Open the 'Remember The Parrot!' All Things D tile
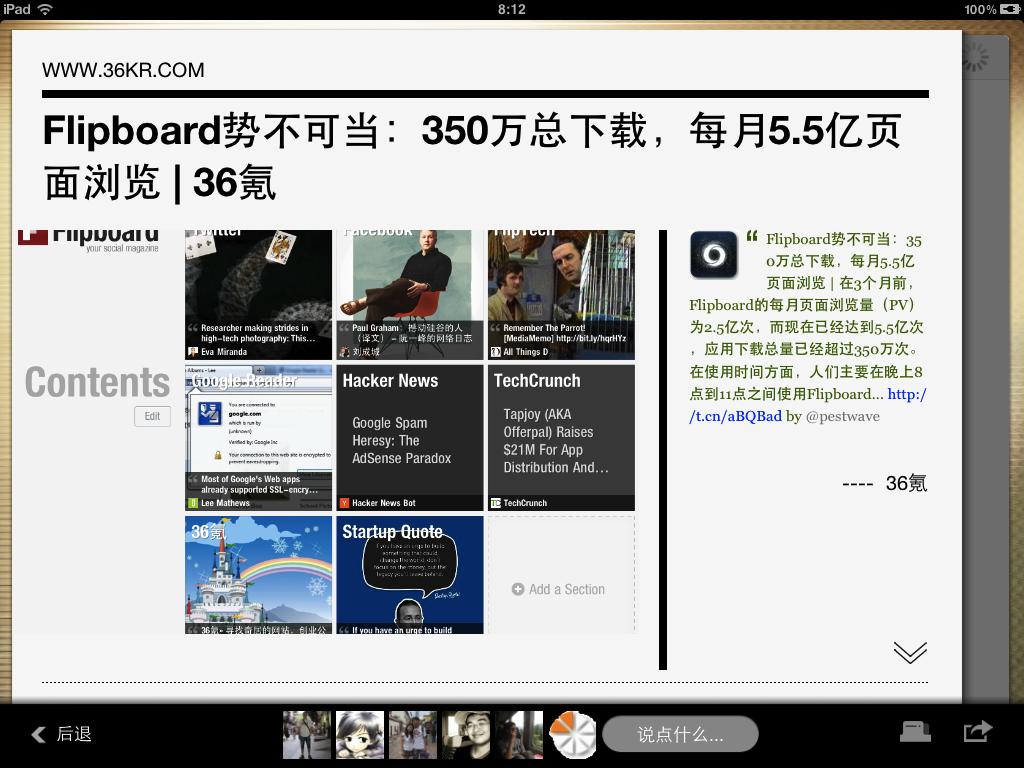This screenshot has width=1024, height=768. click(x=562, y=295)
